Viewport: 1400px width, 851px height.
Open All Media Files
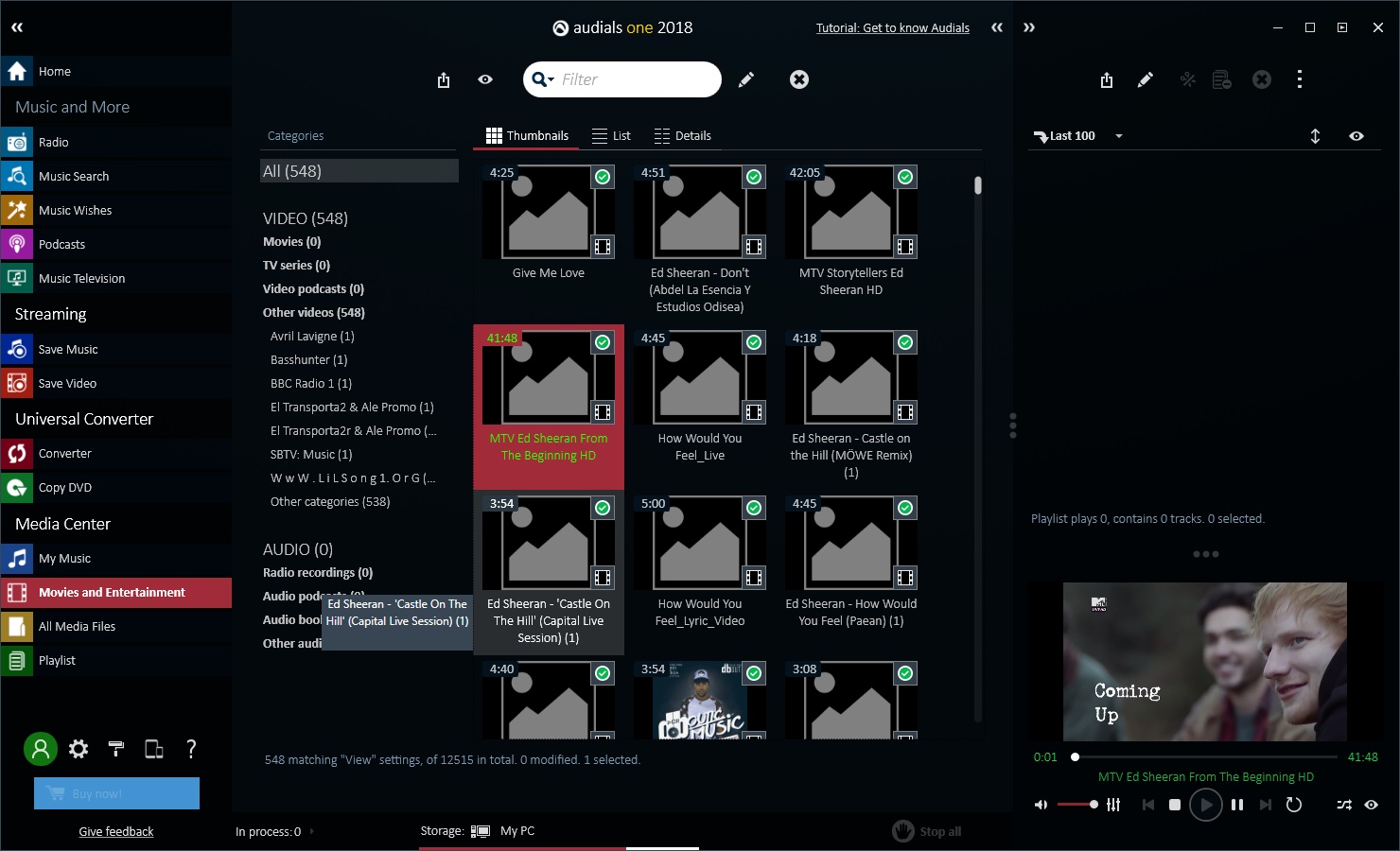coord(115,626)
